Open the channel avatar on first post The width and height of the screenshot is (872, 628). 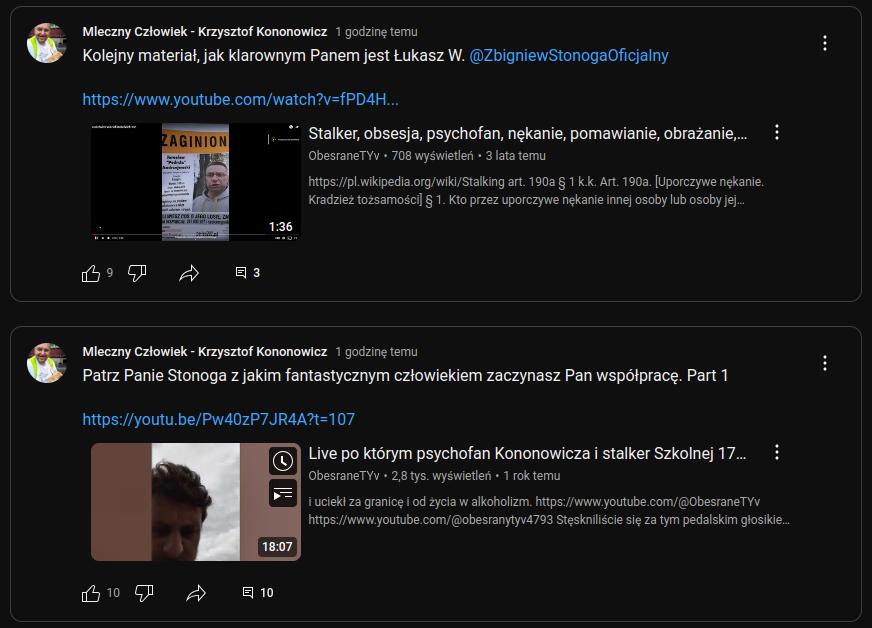coord(46,43)
